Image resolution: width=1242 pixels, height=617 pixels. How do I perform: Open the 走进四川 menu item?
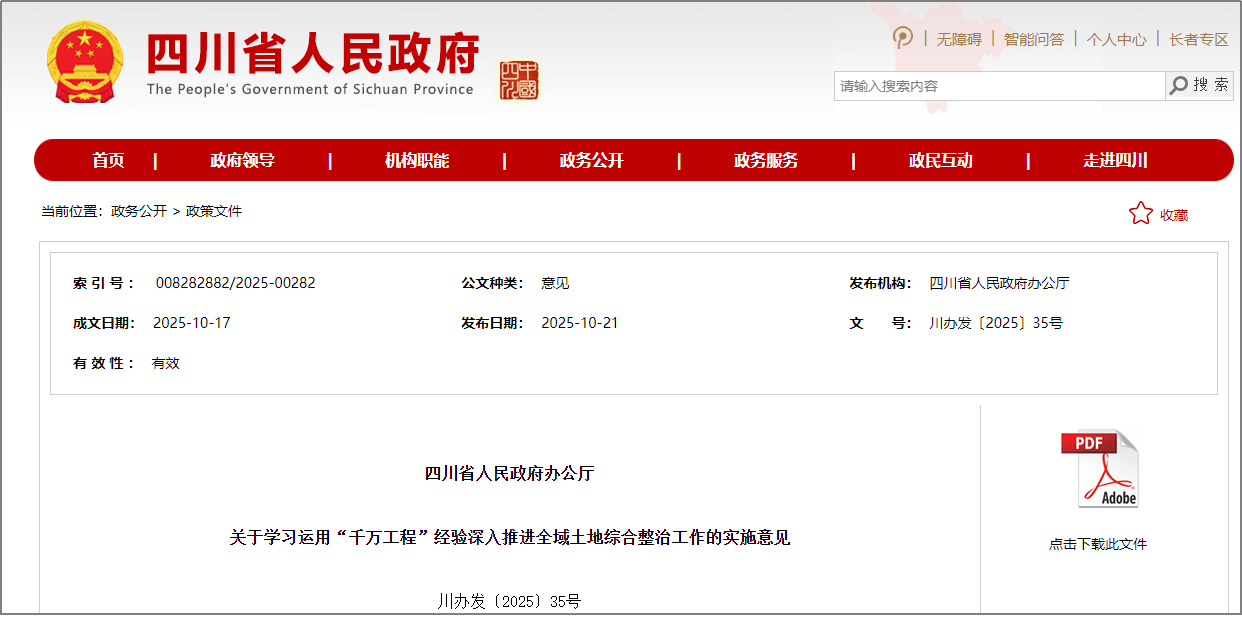(1115, 160)
